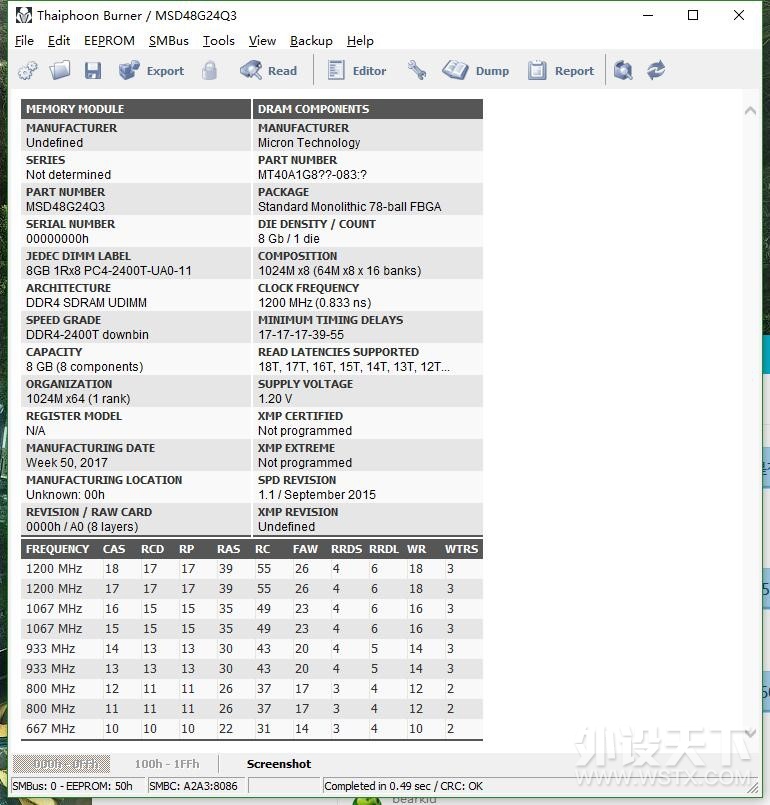Select the DDR4-2400T downbin speed grade
Viewport: 770px width, 805px height.
click(x=87, y=335)
